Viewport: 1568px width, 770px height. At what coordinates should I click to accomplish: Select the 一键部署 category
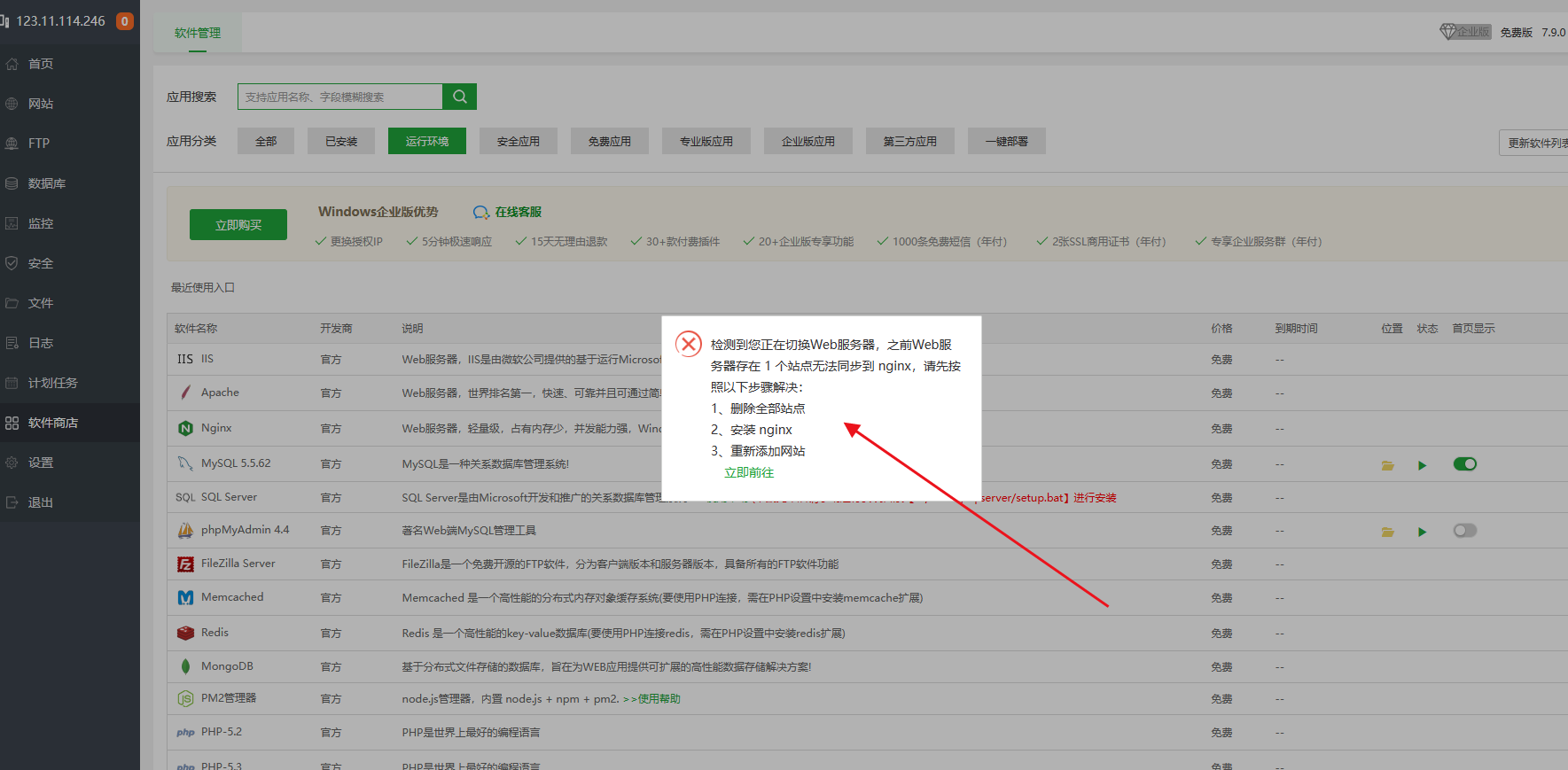(x=1007, y=141)
